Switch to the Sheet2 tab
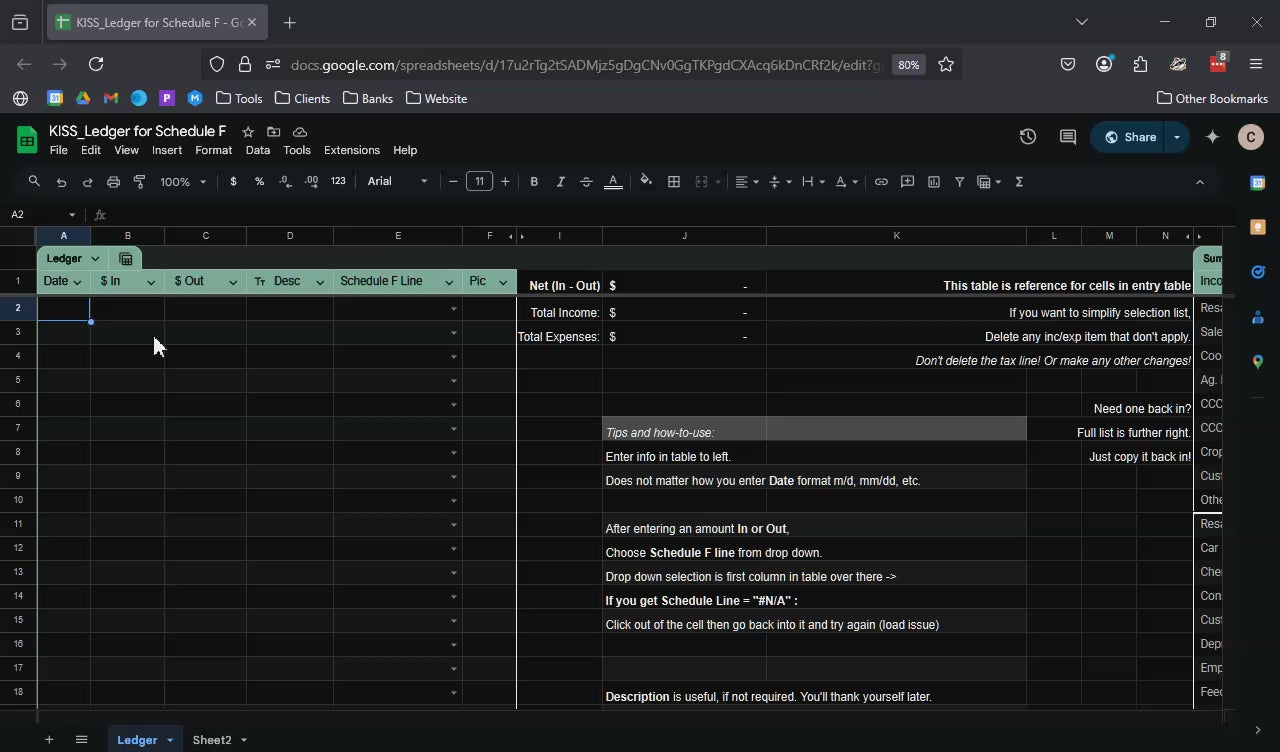Viewport: 1280px width, 752px height. (212, 740)
